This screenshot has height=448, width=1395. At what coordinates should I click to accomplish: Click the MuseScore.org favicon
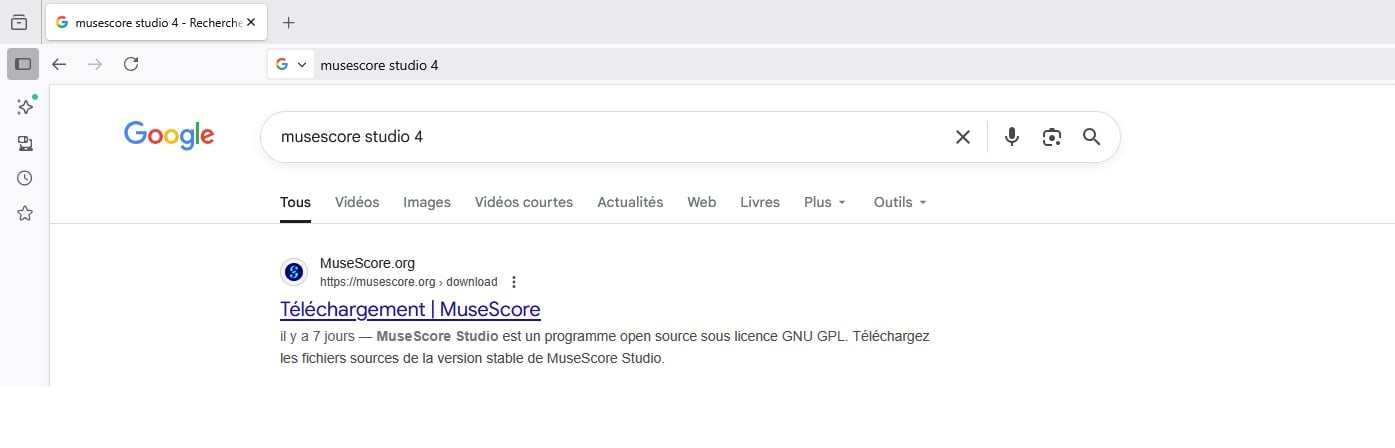293,272
